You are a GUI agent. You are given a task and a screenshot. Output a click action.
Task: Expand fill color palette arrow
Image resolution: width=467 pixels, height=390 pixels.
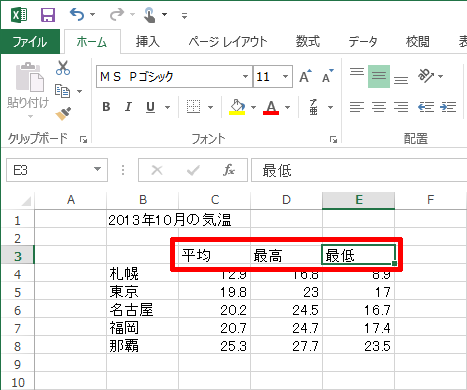pyautogui.click(x=253, y=107)
